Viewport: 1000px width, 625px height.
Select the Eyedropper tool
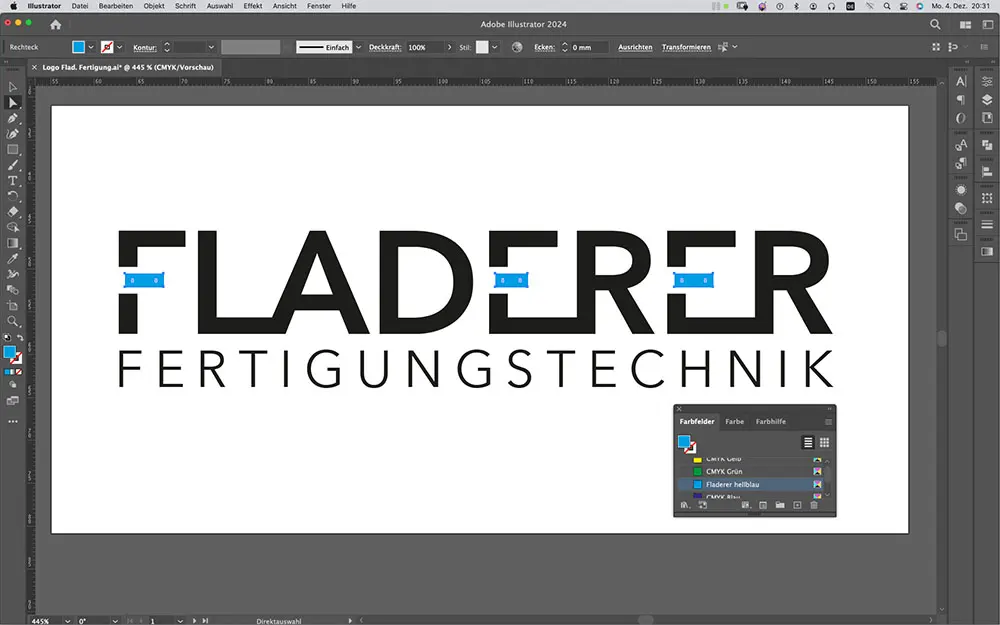coord(13,259)
